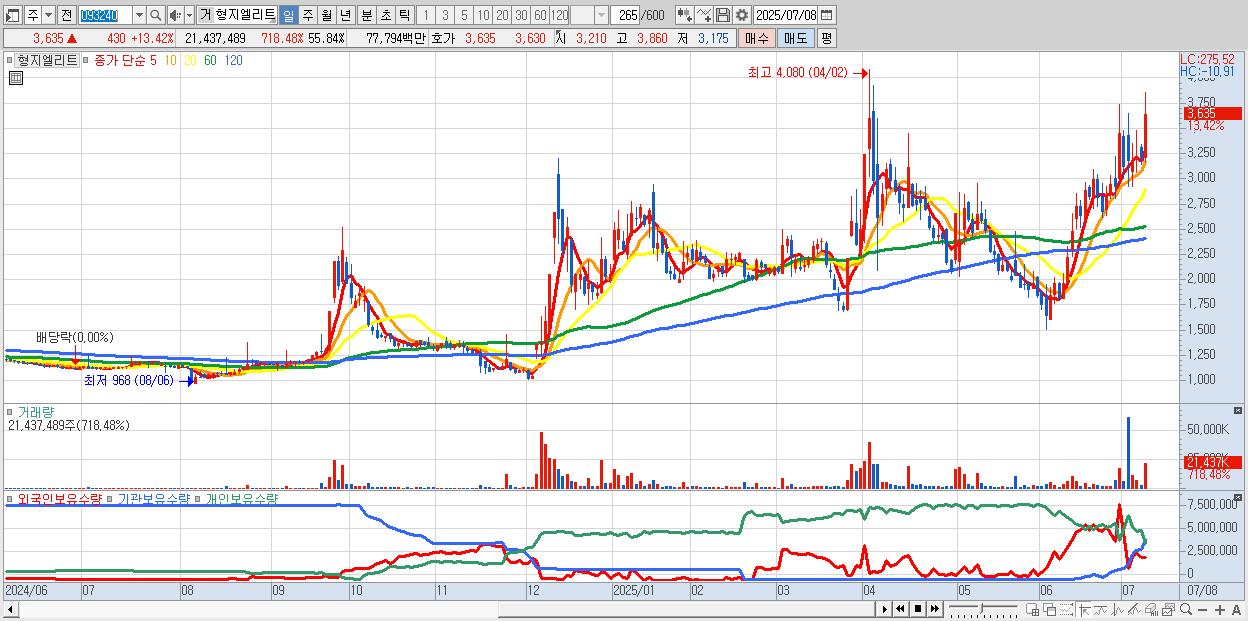Viewport: 1248px width, 621px height.
Task: Click the 3D volume bar icon at bottom
Action: (1152, 609)
